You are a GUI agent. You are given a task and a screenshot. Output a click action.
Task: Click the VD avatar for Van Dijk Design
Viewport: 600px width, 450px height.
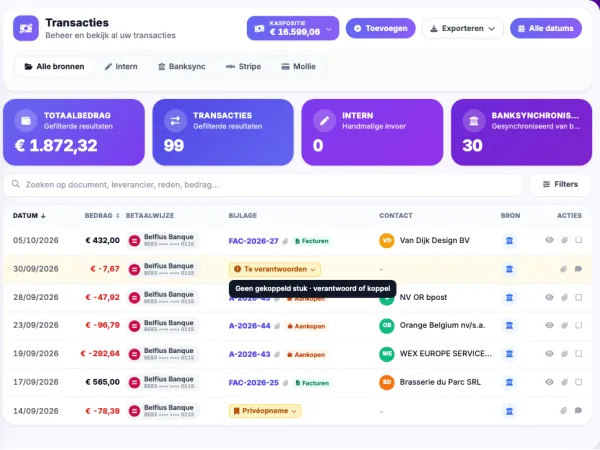(387, 241)
